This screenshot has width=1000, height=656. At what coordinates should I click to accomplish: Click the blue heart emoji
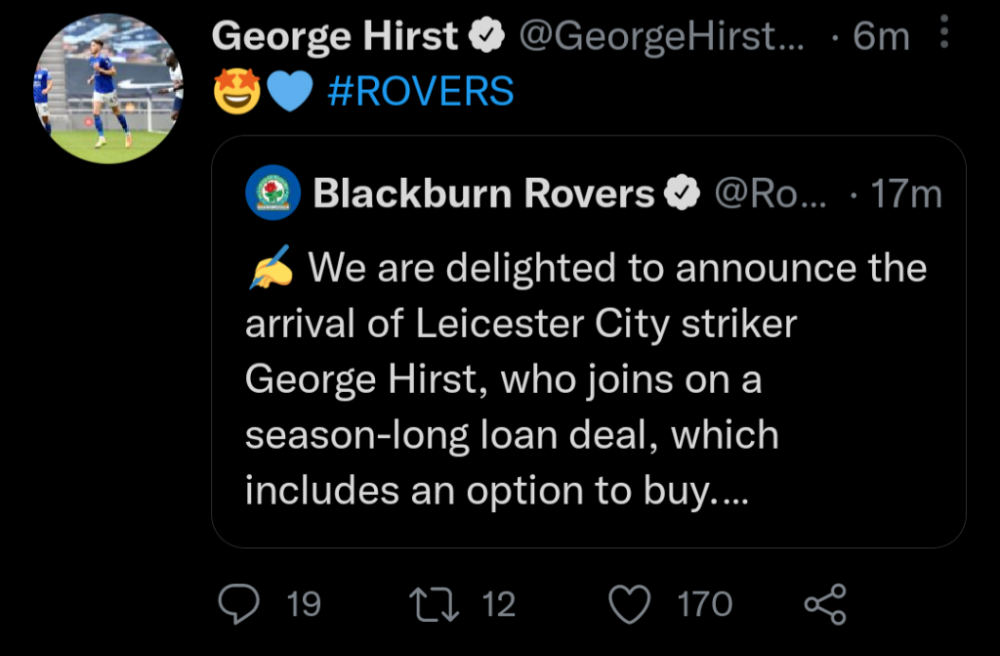click(290, 92)
